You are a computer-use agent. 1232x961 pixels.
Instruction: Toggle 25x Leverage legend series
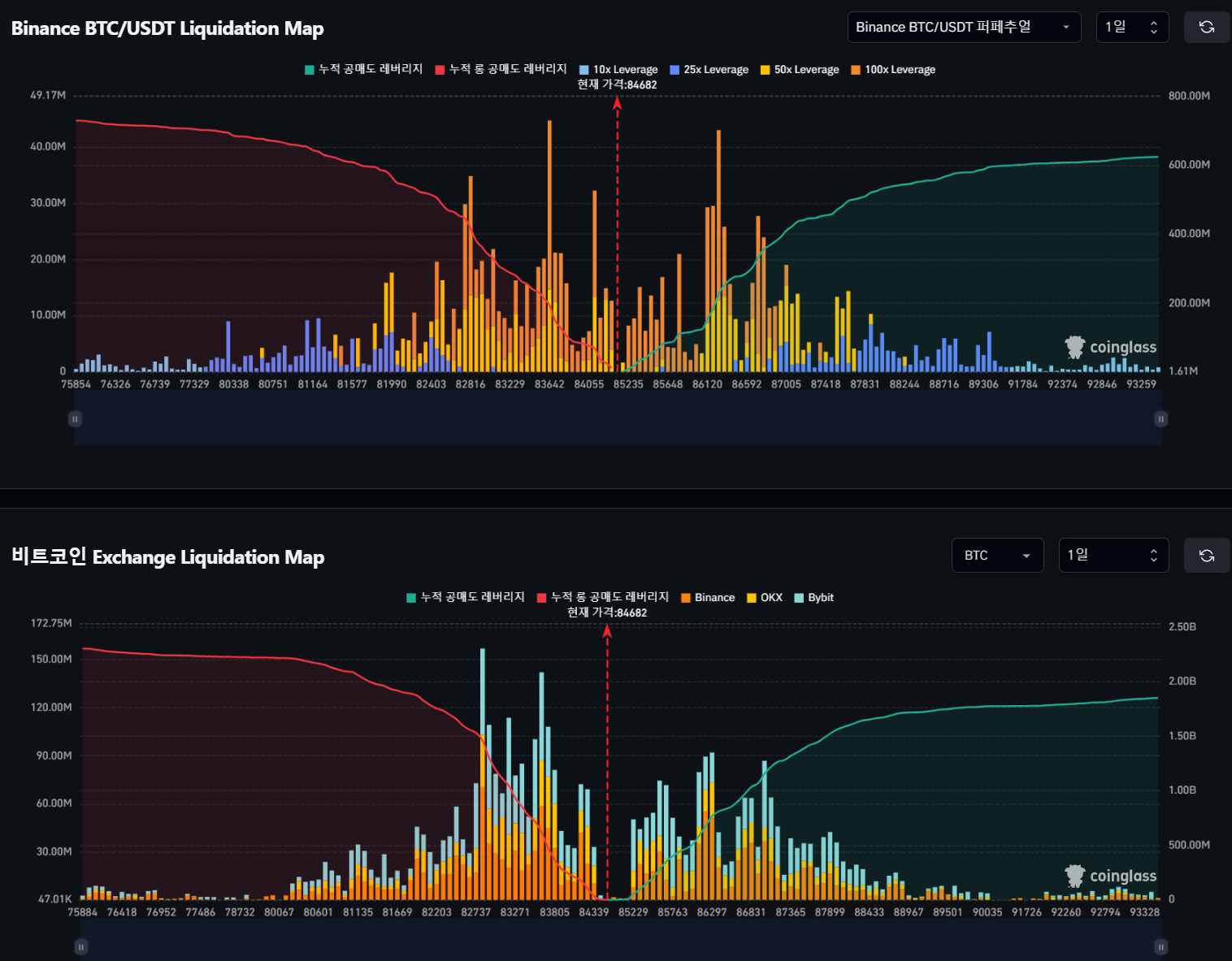tap(709, 70)
